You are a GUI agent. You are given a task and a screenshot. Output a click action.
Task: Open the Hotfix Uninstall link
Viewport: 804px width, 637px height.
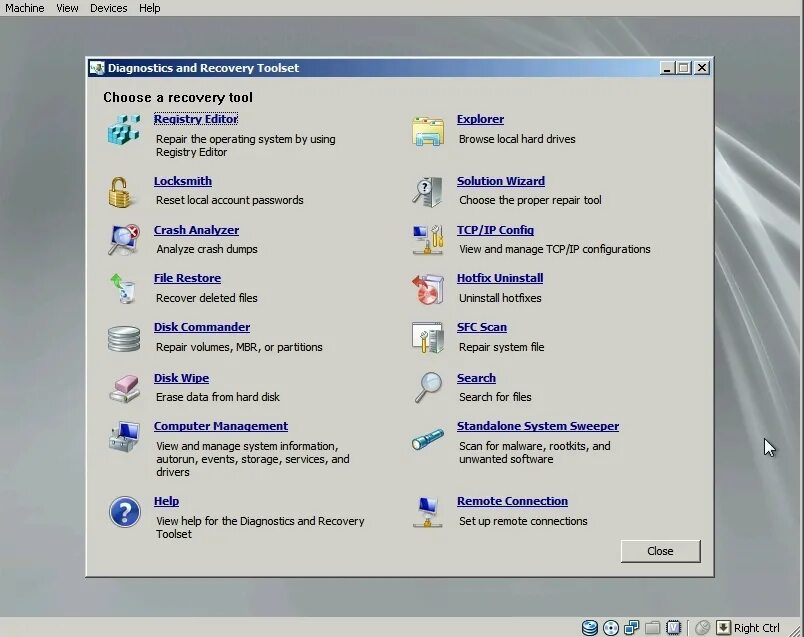[500, 278]
